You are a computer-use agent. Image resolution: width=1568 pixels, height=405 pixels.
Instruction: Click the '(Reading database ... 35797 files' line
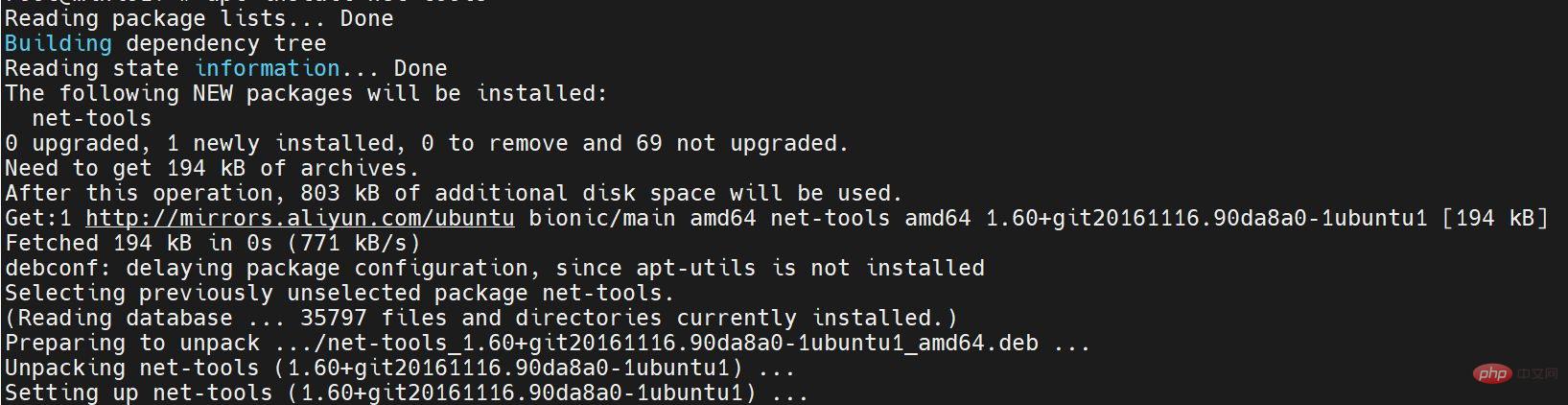[x=480, y=318]
